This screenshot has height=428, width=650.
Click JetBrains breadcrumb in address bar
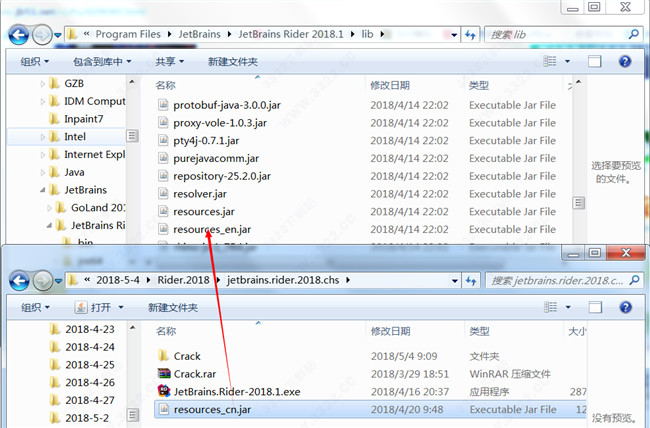tap(199, 34)
